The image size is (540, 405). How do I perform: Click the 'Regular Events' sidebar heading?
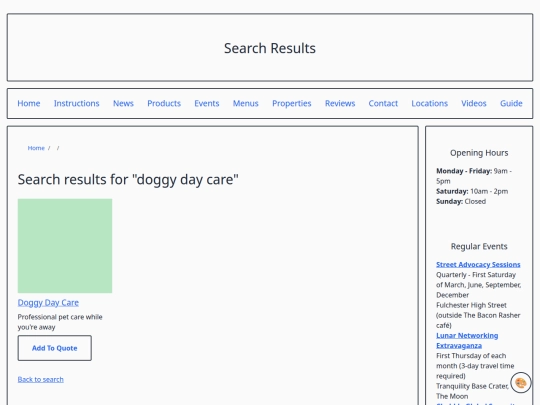point(479,247)
